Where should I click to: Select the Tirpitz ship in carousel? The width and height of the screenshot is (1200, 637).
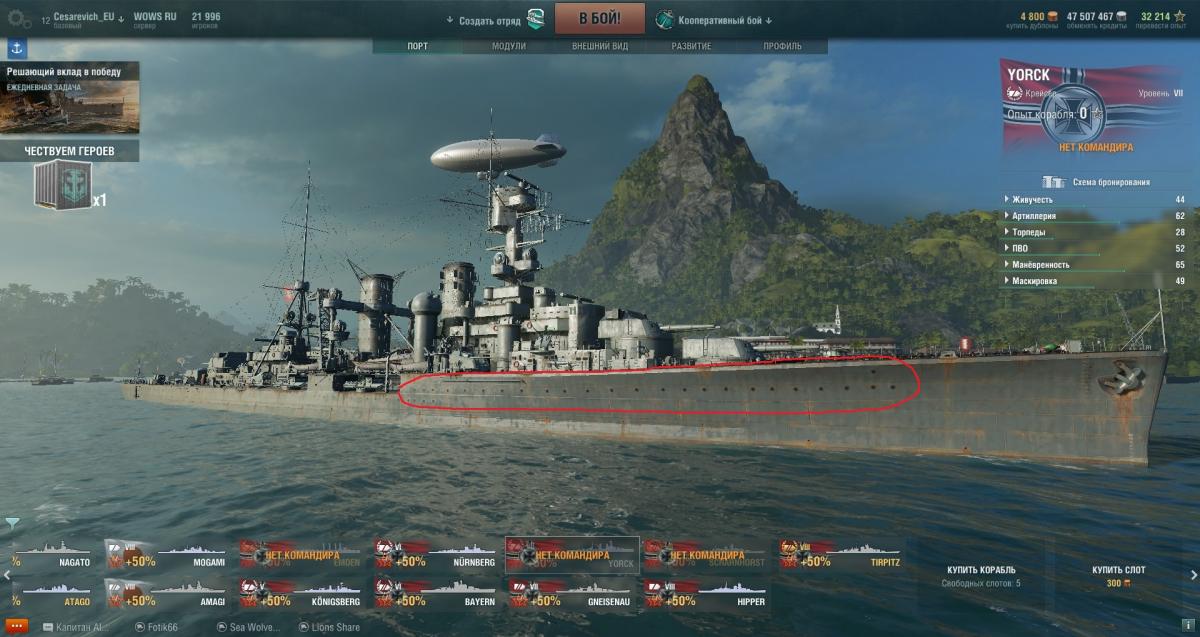tap(842, 553)
